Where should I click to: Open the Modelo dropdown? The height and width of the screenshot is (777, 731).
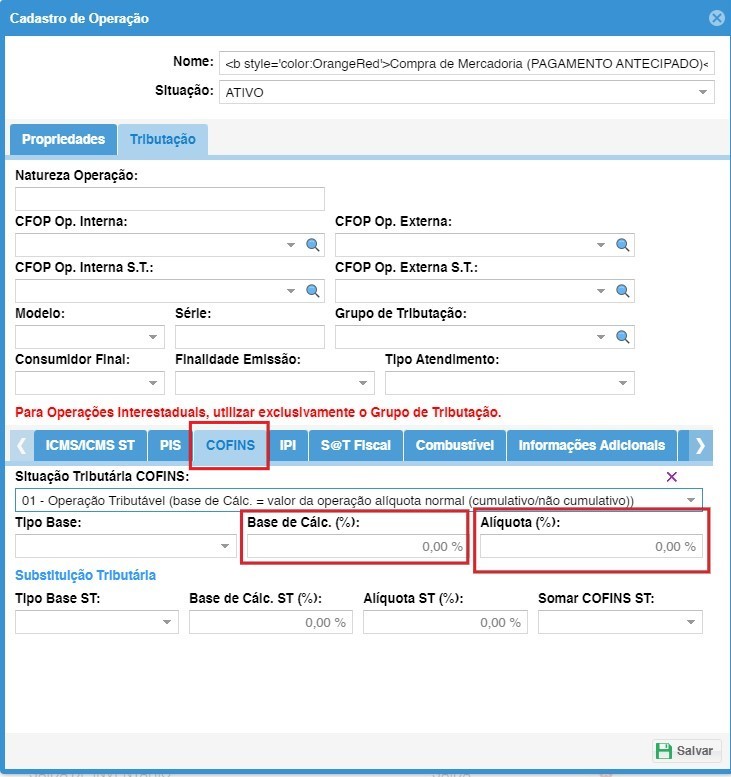(x=154, y=337)
